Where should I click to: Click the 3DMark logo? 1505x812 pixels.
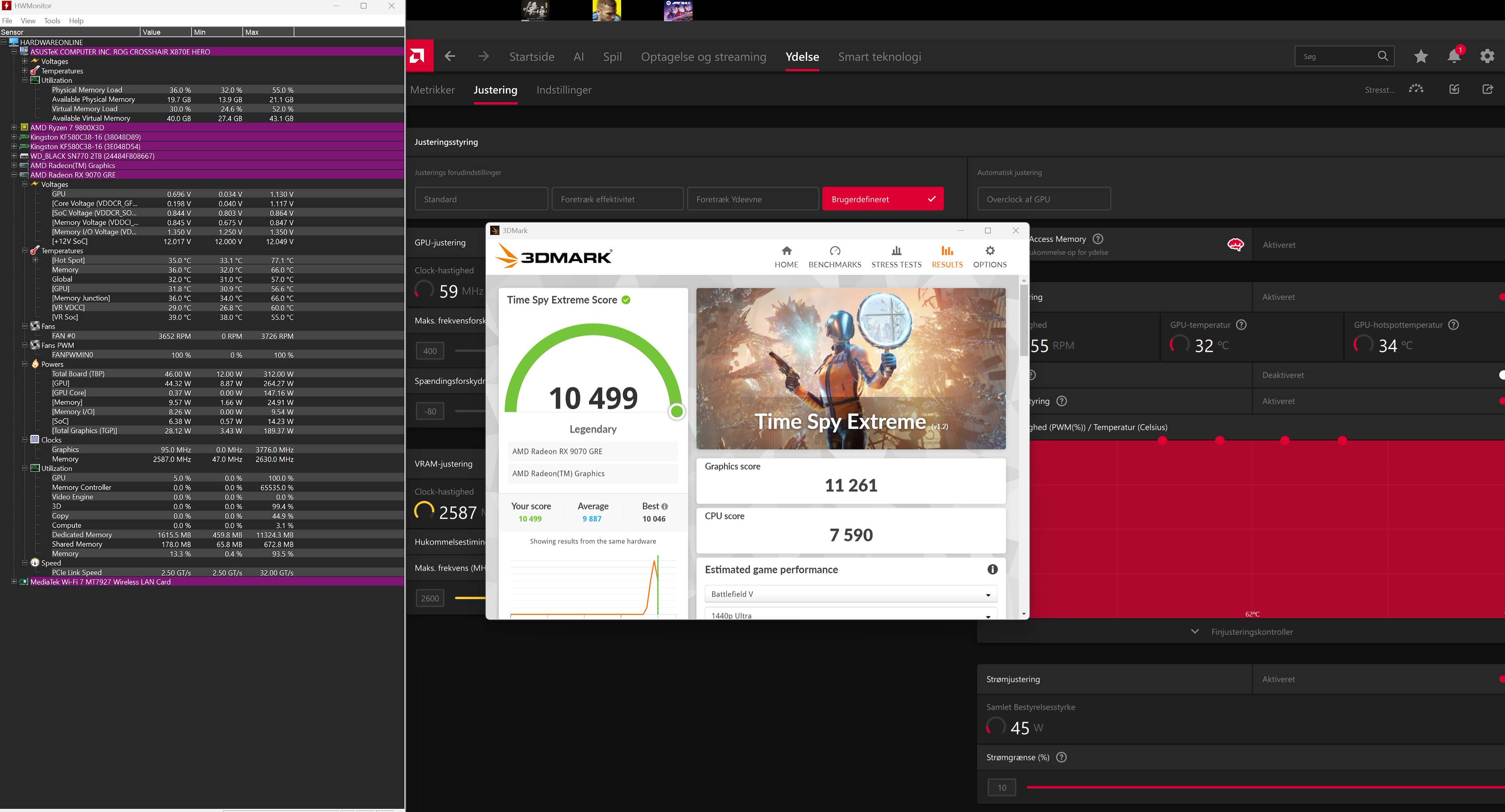tap(554, 256)
